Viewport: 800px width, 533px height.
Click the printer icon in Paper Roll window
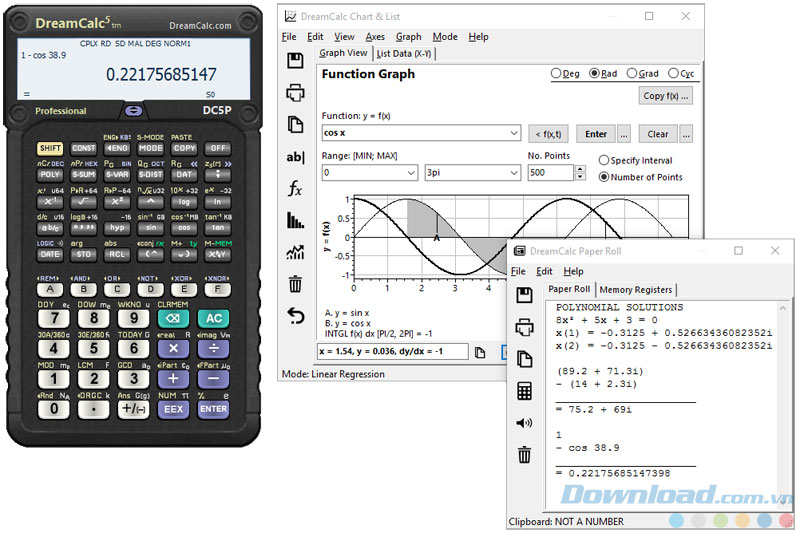524,327
